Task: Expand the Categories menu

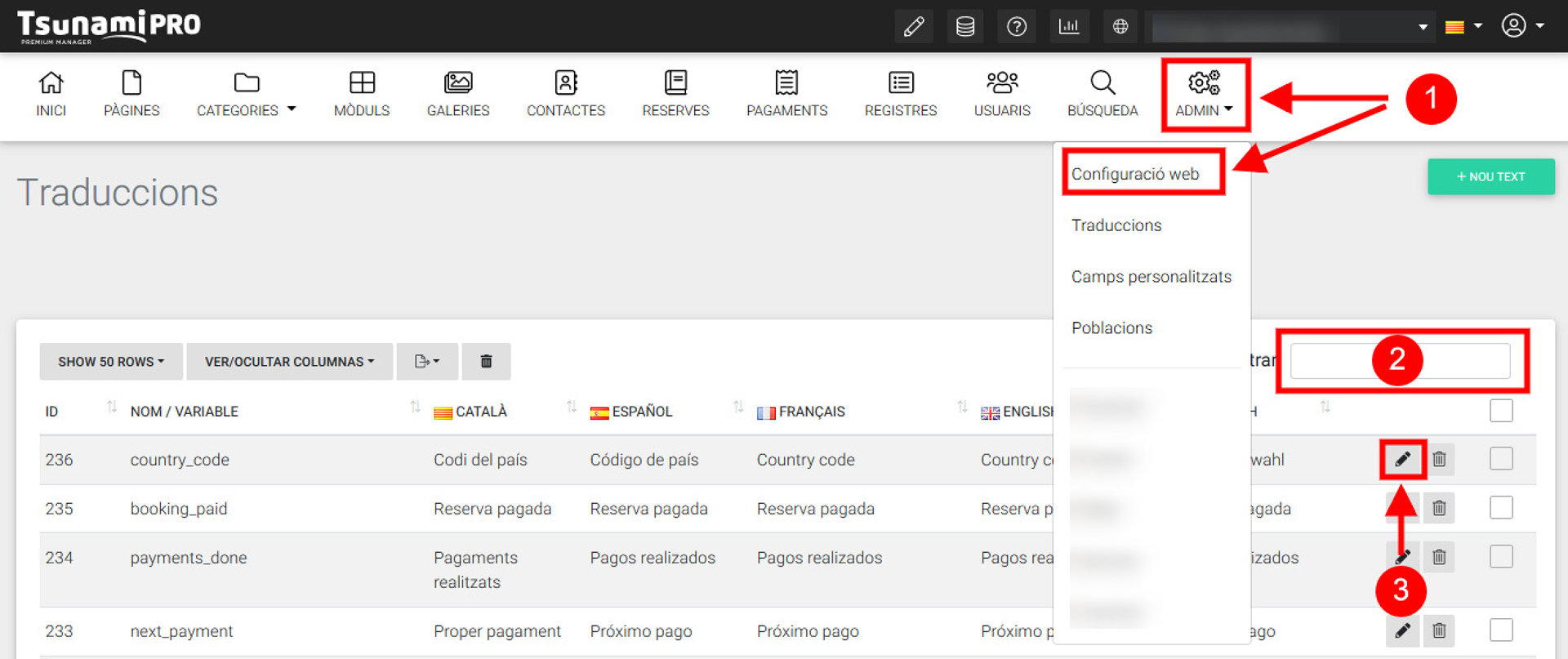Action: click(246, 94)
